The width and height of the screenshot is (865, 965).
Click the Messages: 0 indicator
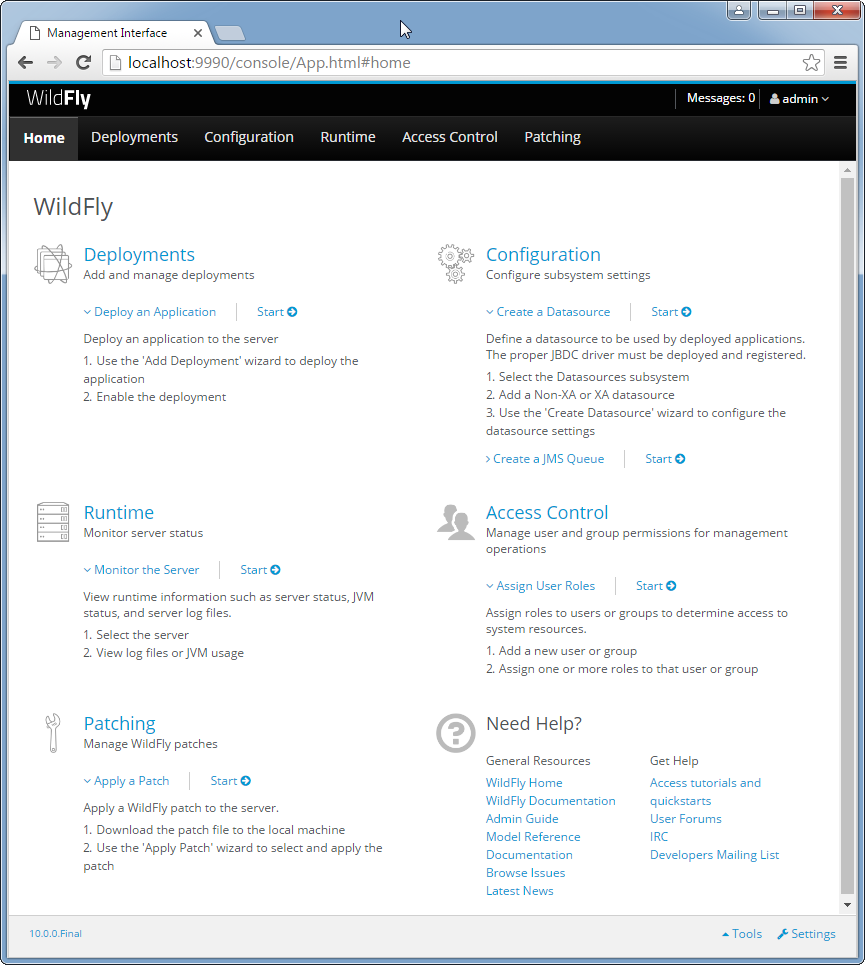click(720, 98)
